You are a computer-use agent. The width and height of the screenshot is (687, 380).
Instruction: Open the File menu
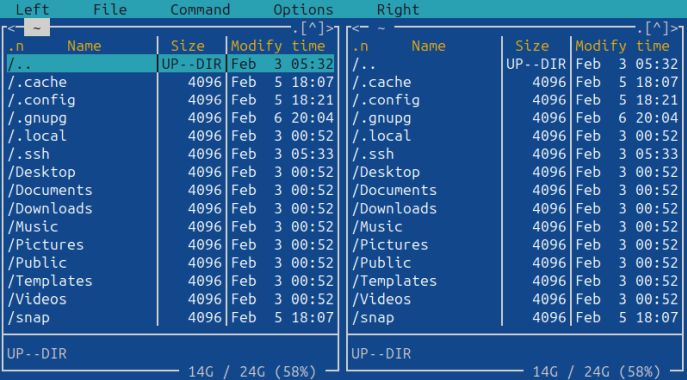(110, 9)
